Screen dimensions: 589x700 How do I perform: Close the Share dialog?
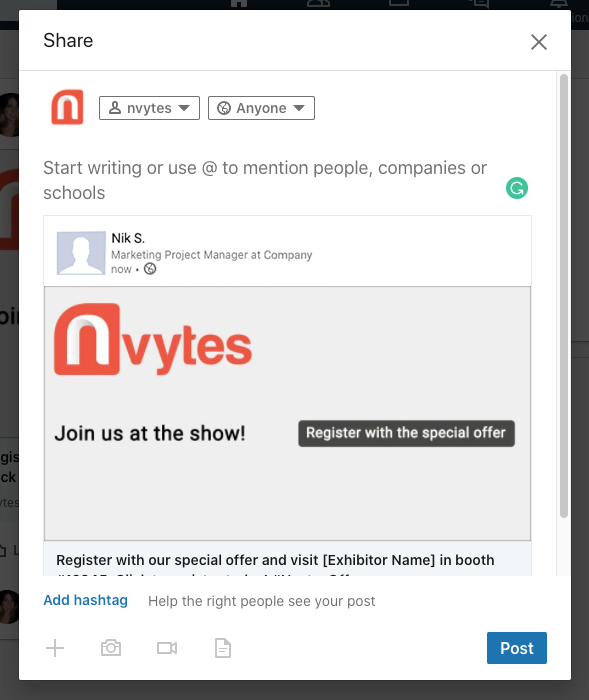[x=539, y=42]
